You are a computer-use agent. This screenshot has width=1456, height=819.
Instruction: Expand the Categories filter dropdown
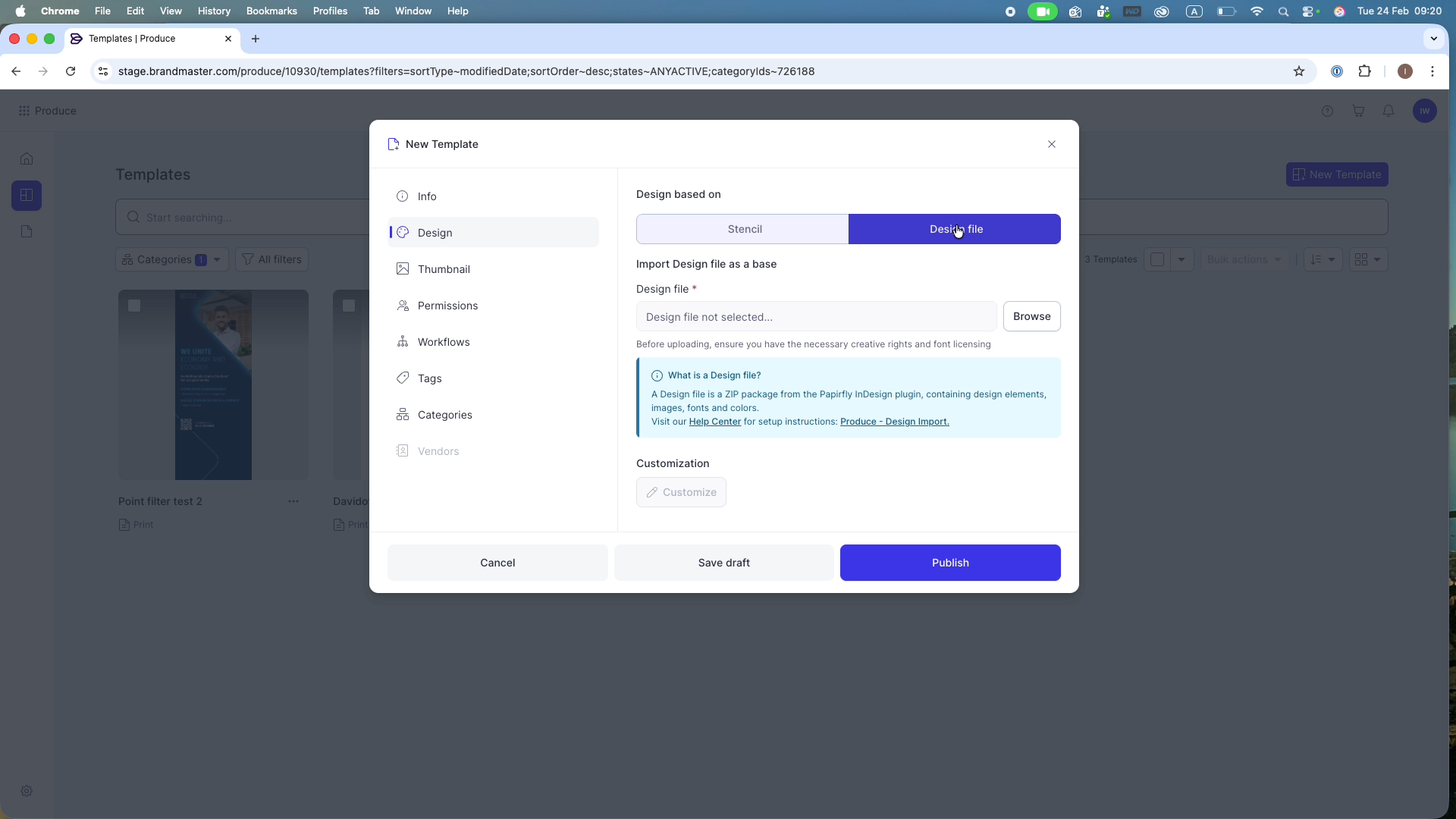(172, 259)
